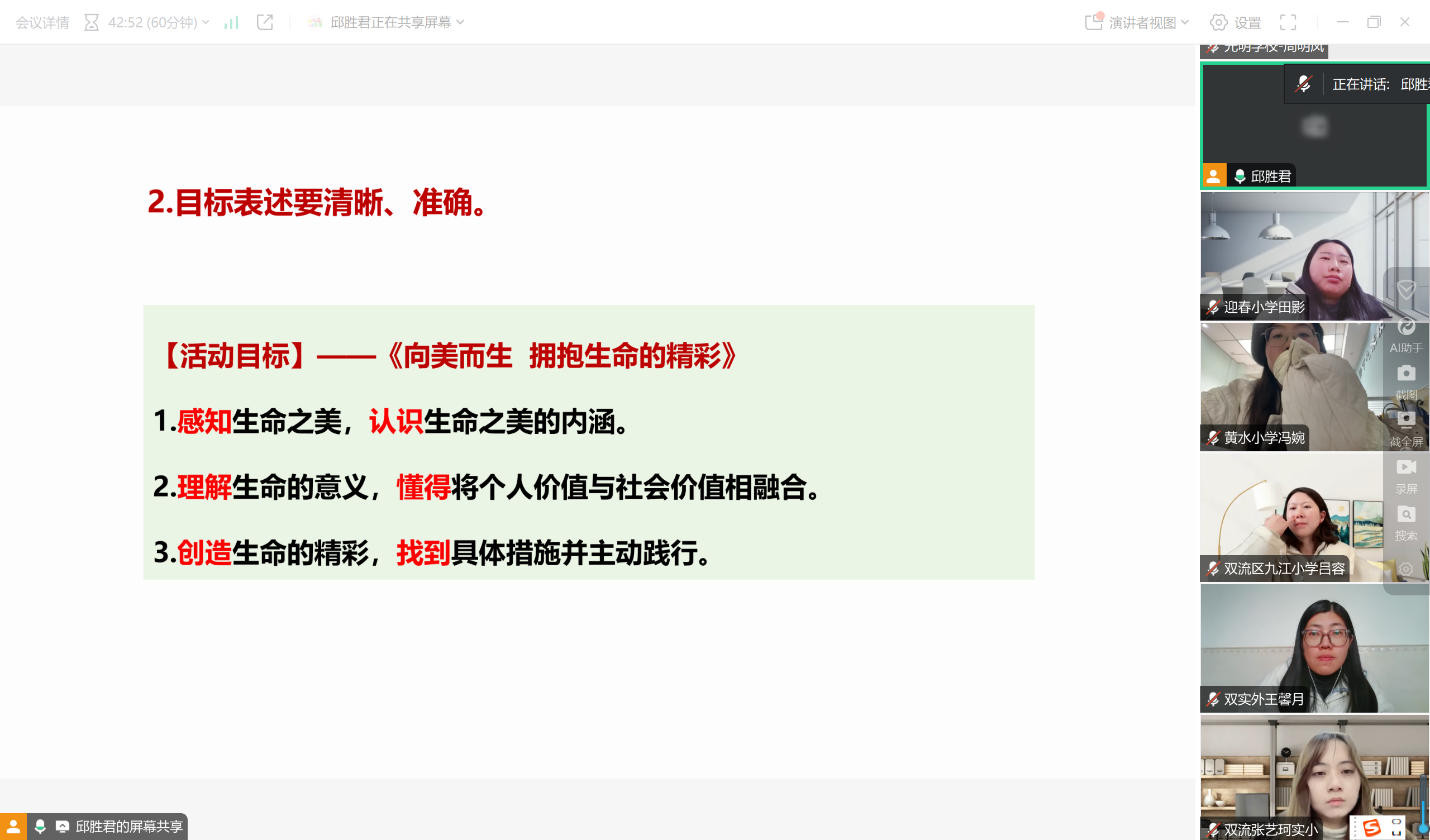This screenshot has width=1430, height=840.
Task: Open 会议详情 meeting details
Action: 42,22
